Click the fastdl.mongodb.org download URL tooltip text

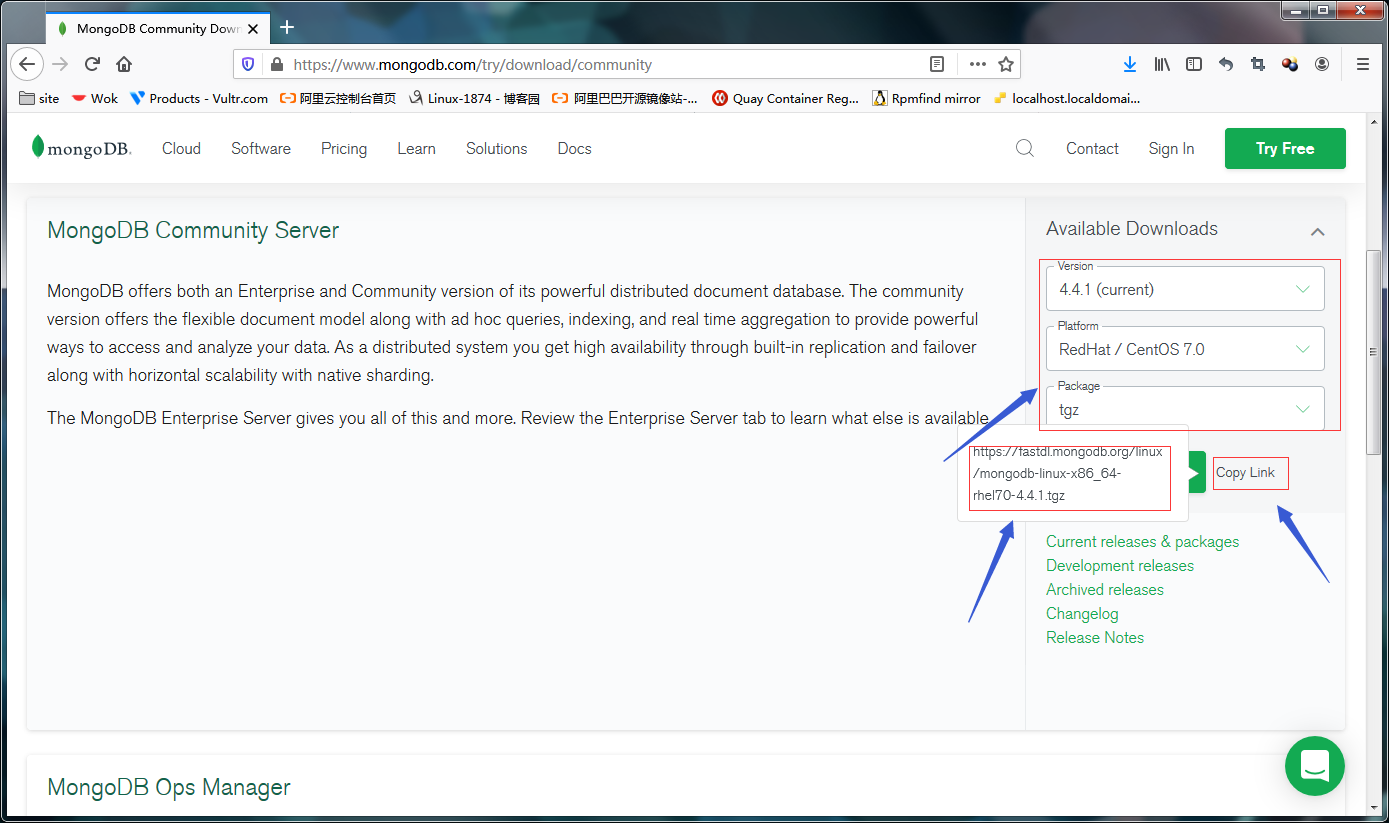1068,473
